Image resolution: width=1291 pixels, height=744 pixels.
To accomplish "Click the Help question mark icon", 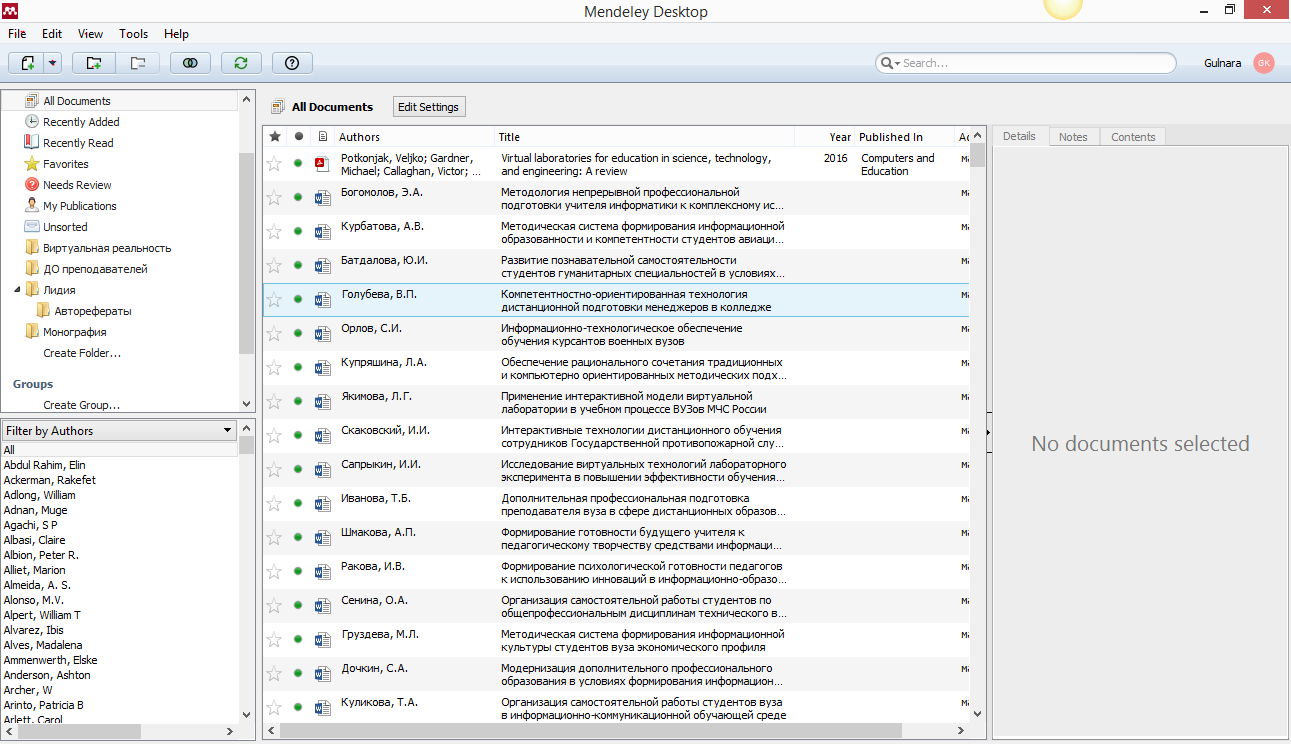I will pos(292,63).
